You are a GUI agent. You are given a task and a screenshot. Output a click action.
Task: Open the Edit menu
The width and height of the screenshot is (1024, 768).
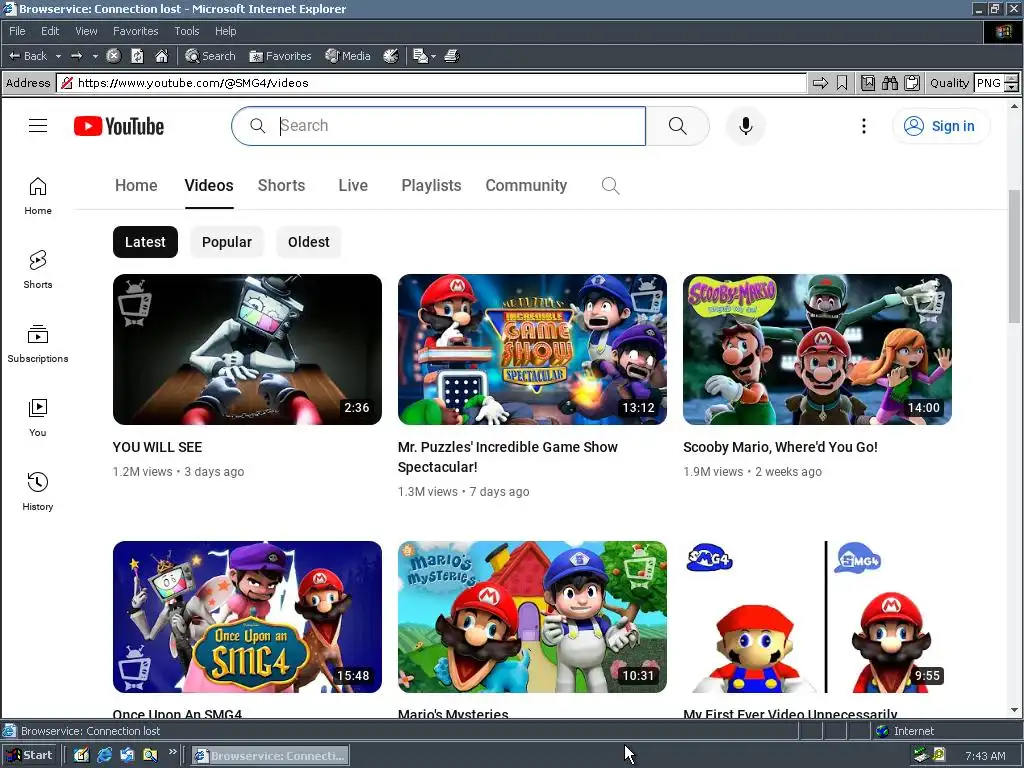click(50, 31)
